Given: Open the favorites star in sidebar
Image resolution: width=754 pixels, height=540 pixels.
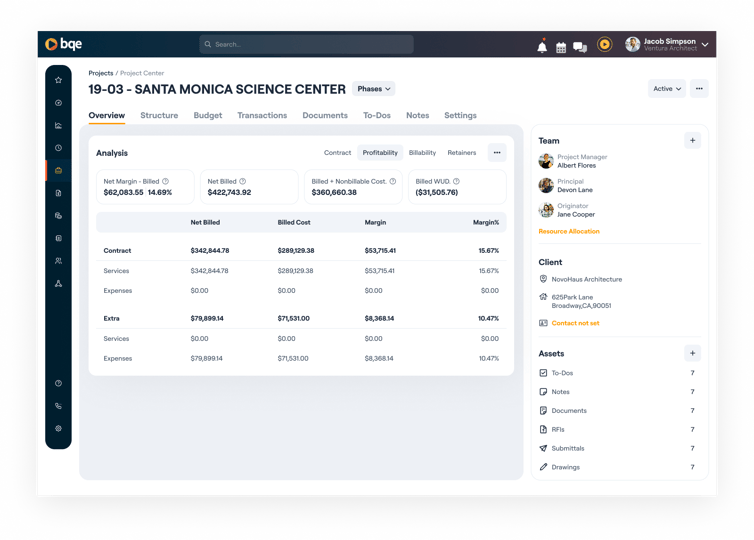Looking at the screenshot, I should point(58,80).
